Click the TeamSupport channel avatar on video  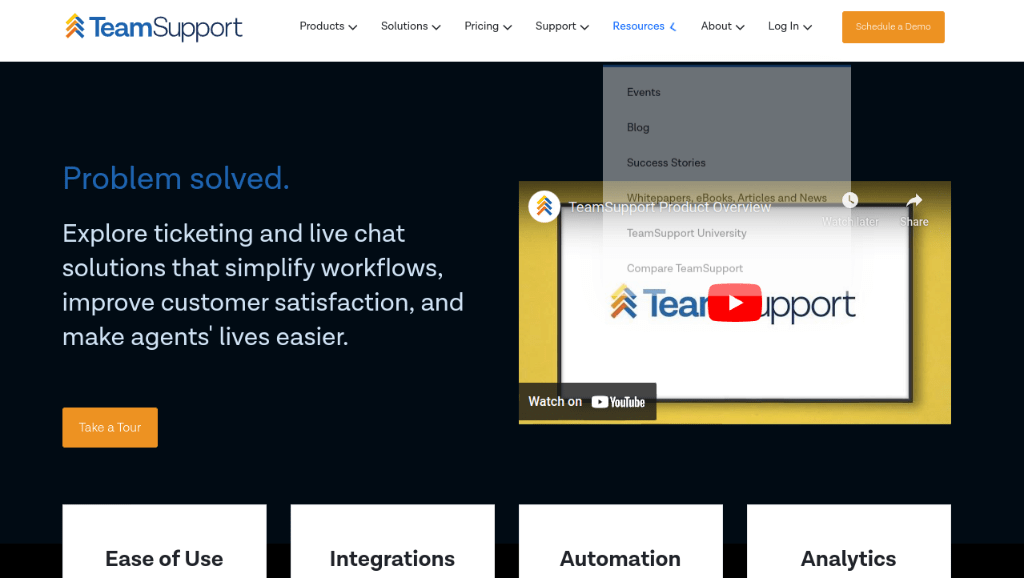click(x=544, y=206)
